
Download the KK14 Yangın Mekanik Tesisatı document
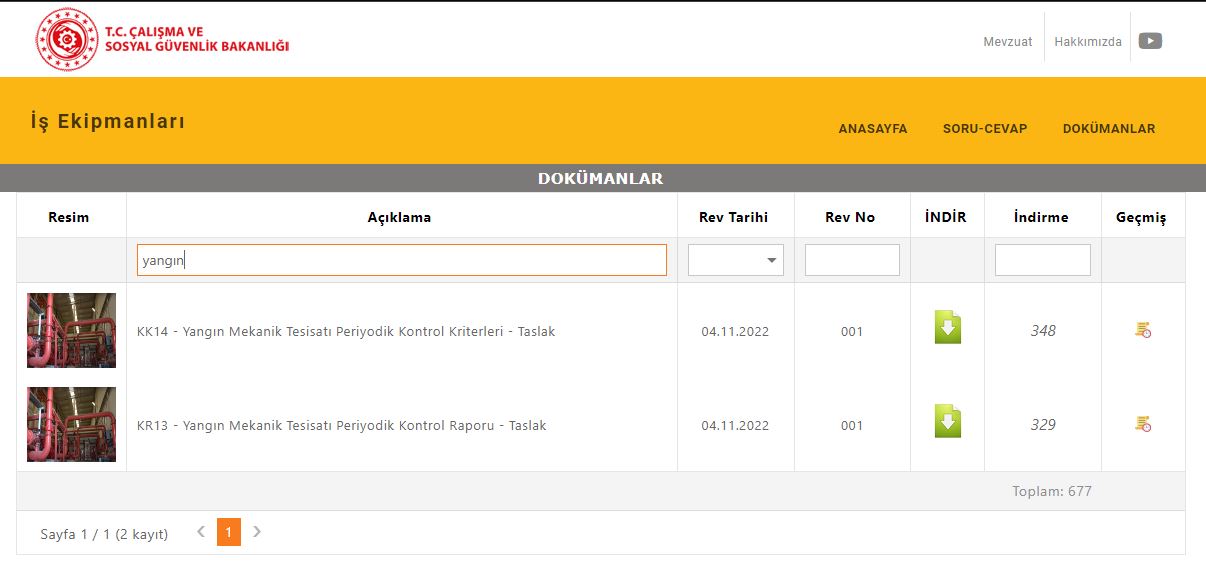point(947,327)
